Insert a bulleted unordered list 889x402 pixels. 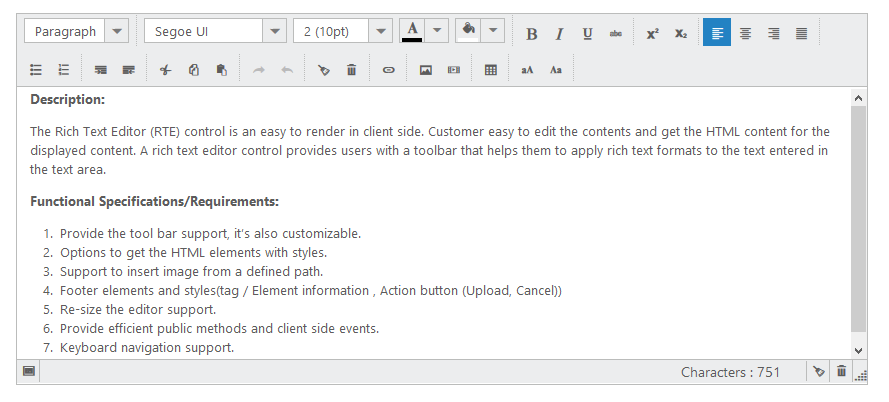(x=36, y=70)
